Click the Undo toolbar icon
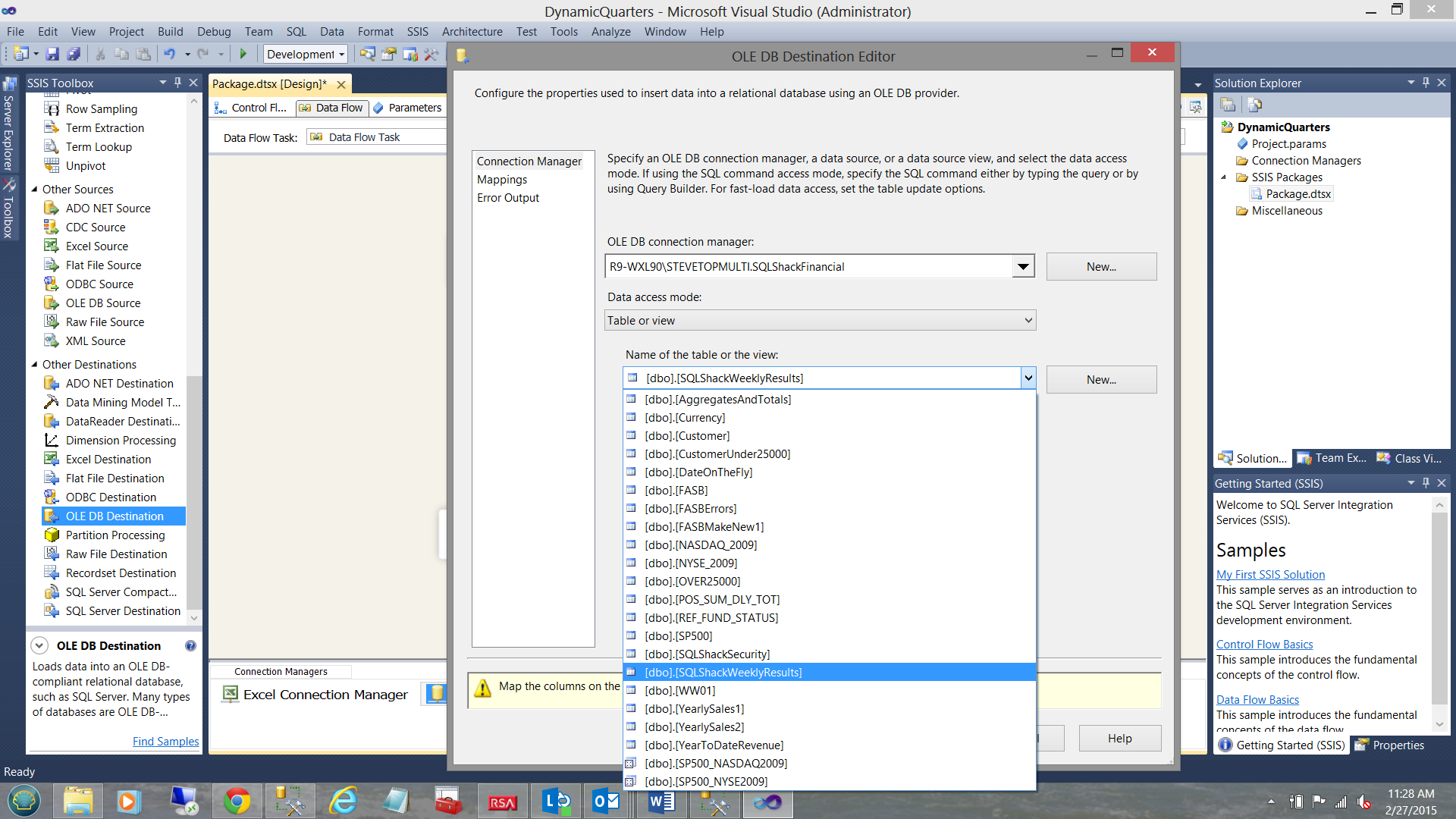This screenshot has width=1456, height=819. (169, 54)
